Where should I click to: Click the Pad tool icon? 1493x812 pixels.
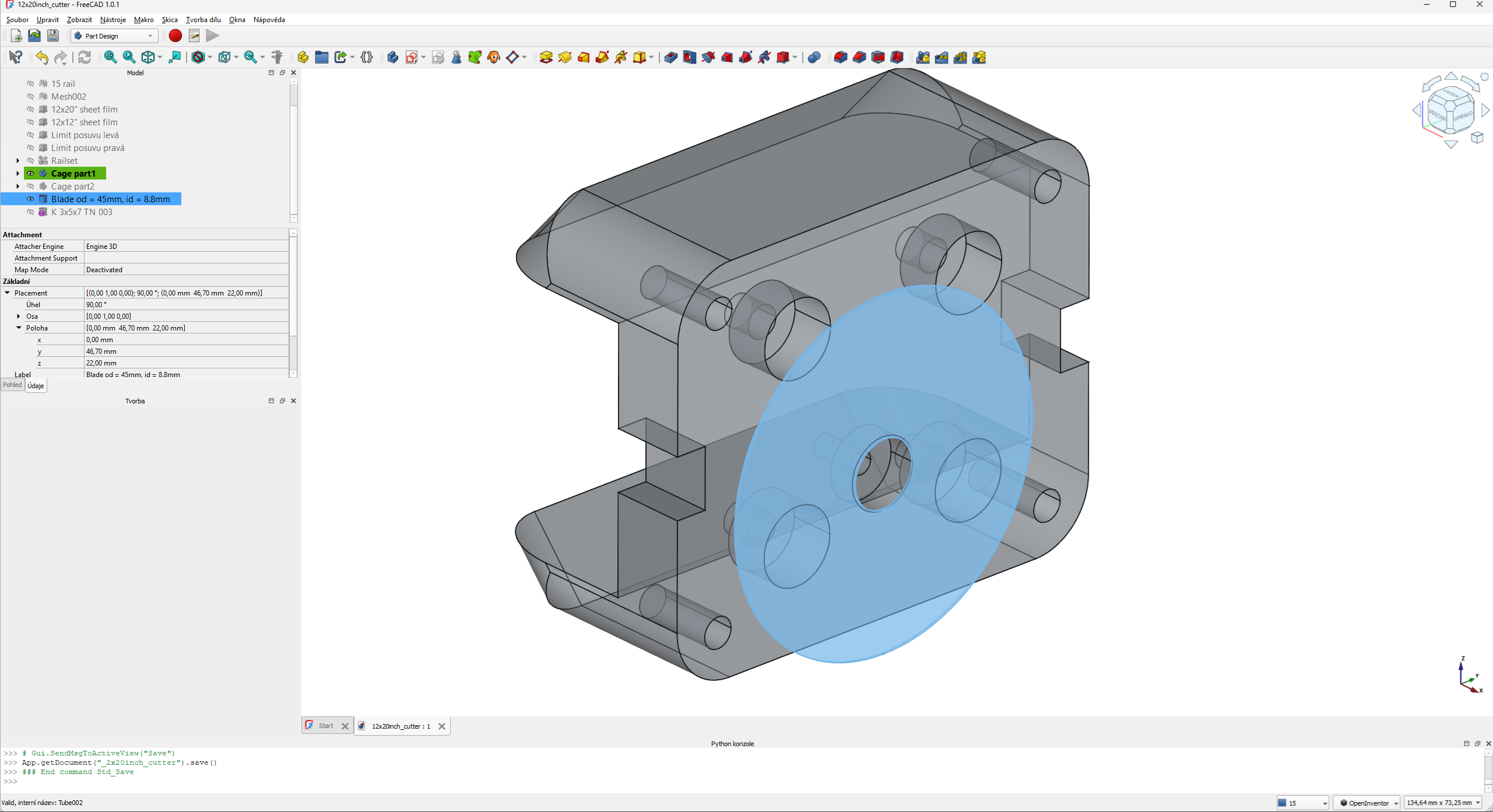point(546,57)
